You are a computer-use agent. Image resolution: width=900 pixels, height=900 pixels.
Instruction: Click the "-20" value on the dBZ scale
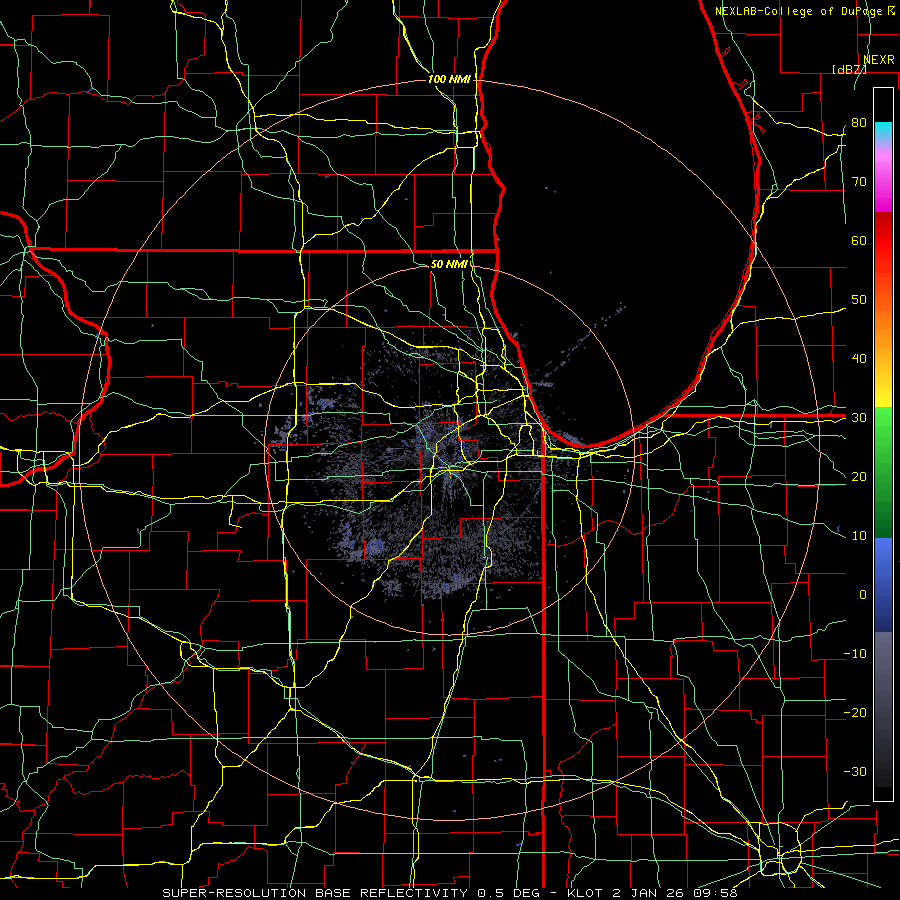click(x=855, y=712)
